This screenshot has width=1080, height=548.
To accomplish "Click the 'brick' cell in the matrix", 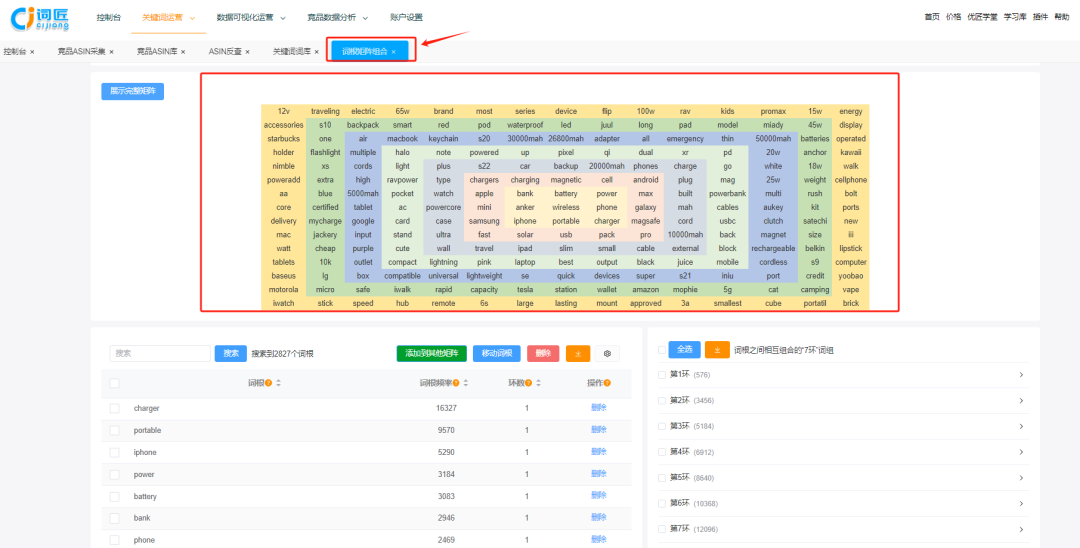I will (x=851, y=303).
